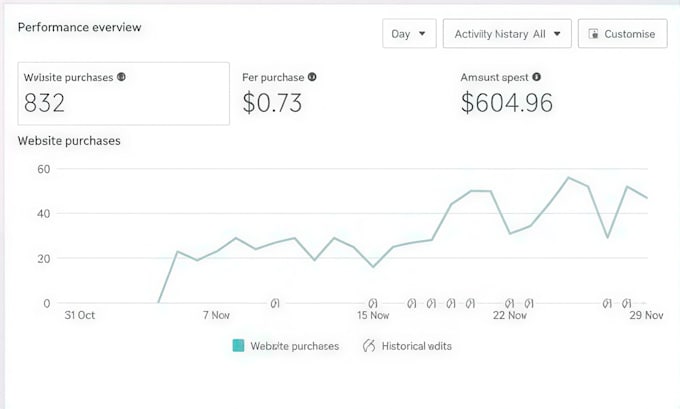Click the Performance overview heading

point(79,27)
